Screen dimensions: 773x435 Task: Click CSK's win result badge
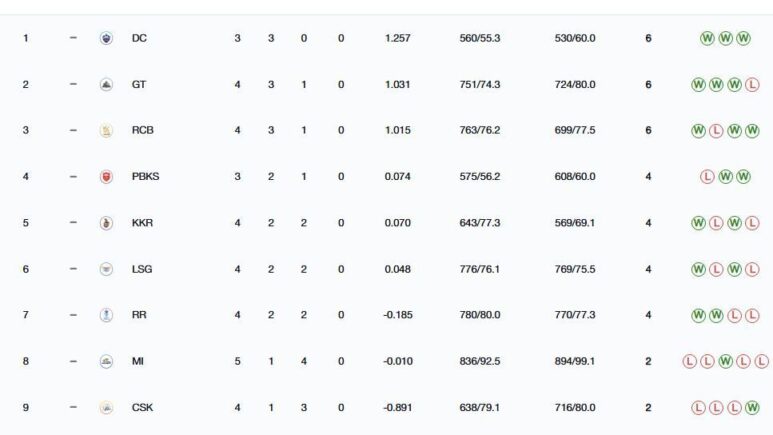tap(751, 407)
